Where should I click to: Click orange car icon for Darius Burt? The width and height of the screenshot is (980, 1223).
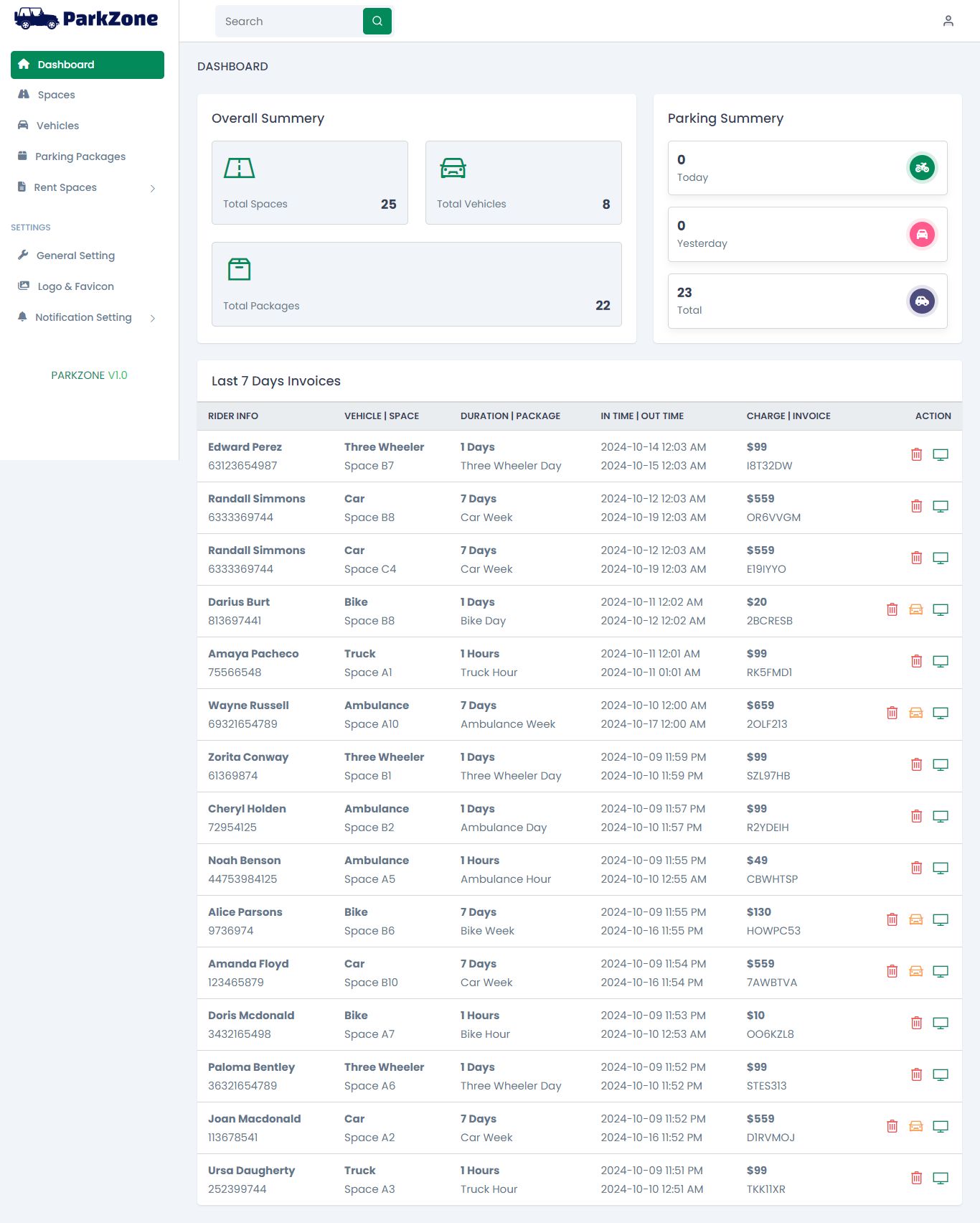click(x=916, y=609)
